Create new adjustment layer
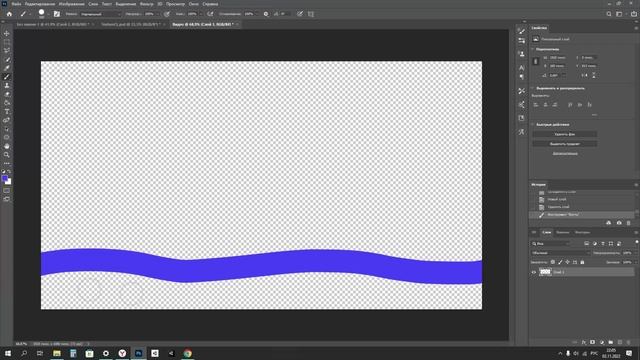Viewport: 640px width, 360px height. [x=602, y=342]
